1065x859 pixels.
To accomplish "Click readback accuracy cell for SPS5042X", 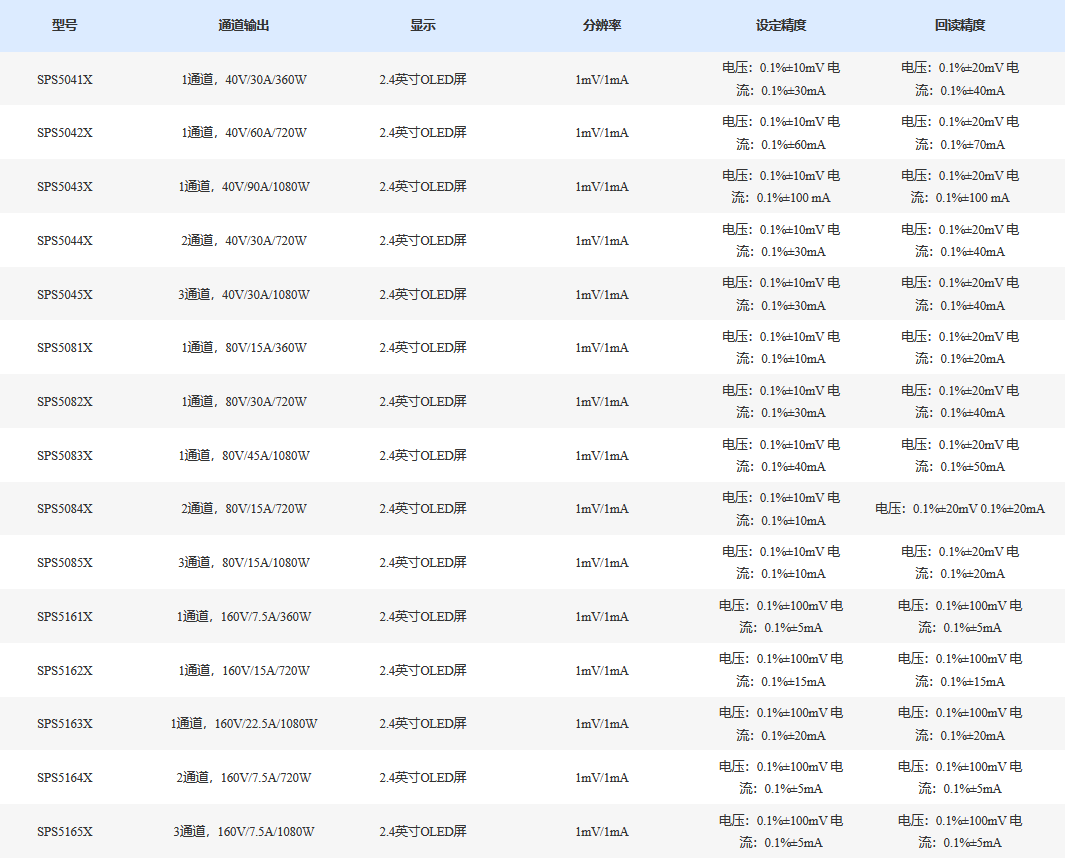I will click(960, 133).
